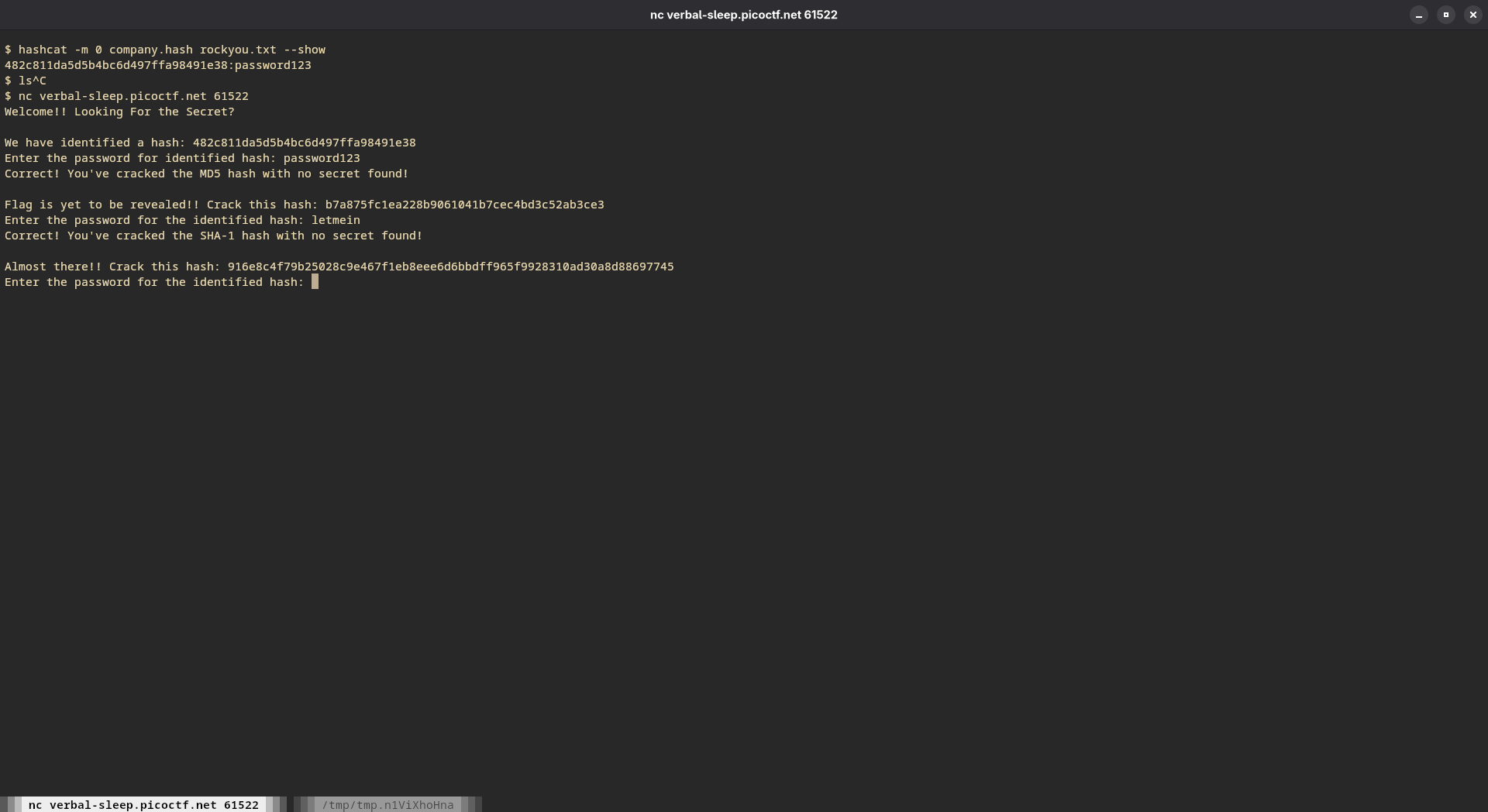Viewport: 1488px width, 812px height.
Task: Click the hashcat output line with cracked hash
Action: click(157, 65)
